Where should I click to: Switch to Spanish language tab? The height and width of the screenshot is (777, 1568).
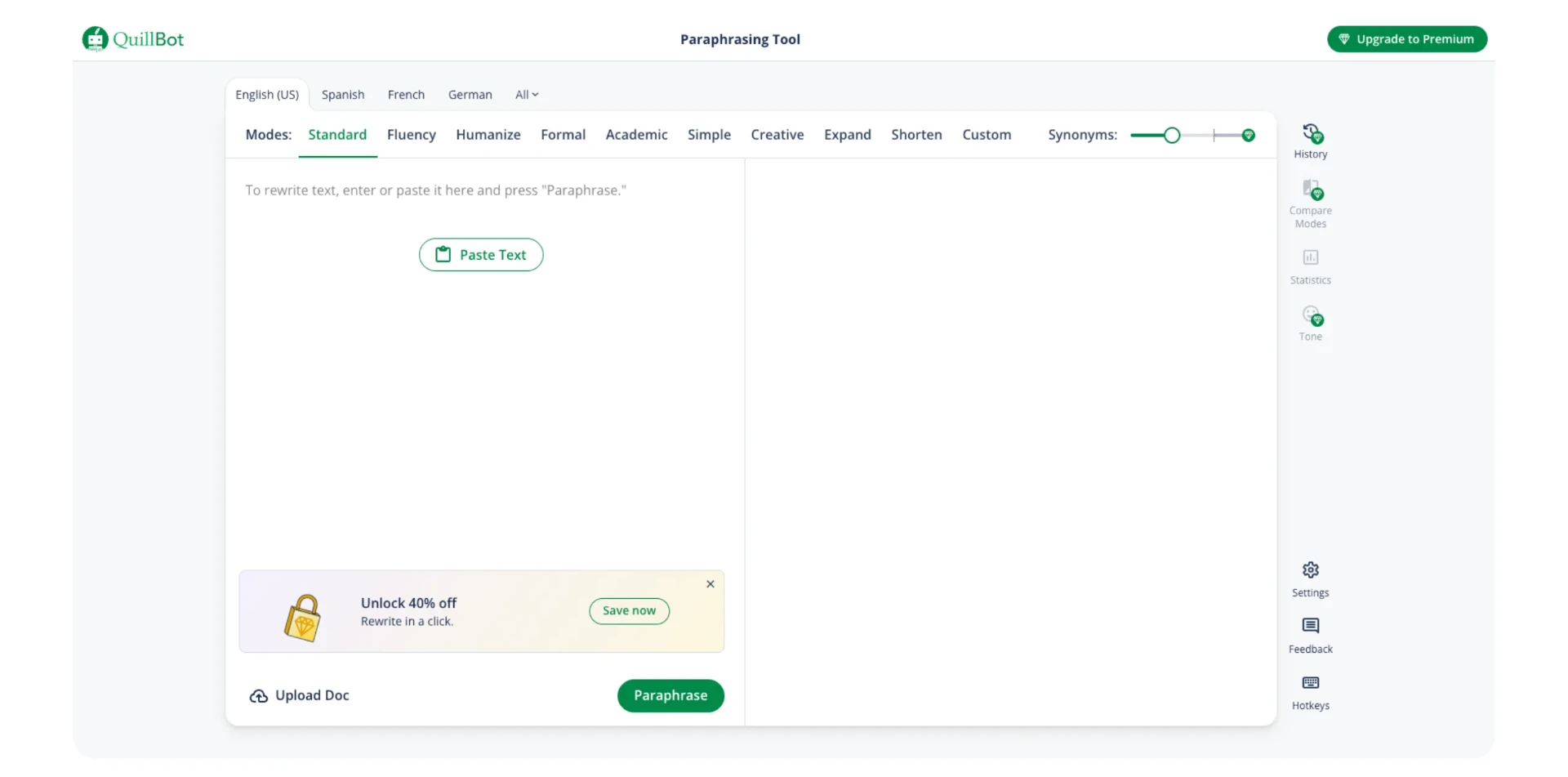(x=343, y=95)
